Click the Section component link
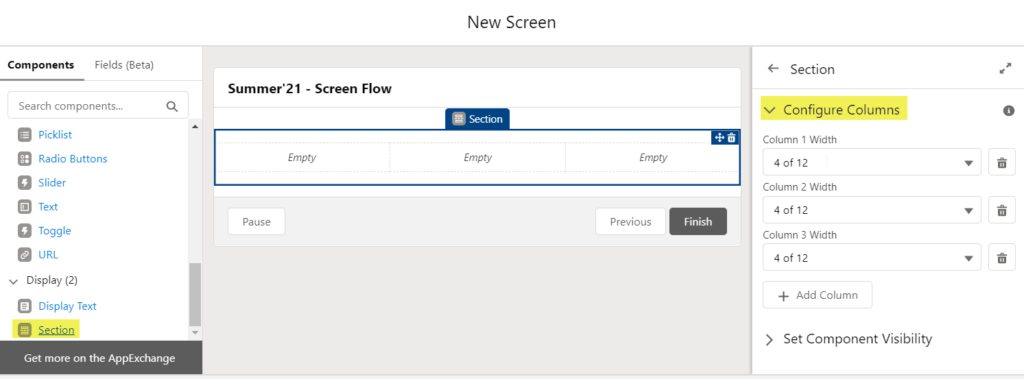 click(x=56, y=330)
